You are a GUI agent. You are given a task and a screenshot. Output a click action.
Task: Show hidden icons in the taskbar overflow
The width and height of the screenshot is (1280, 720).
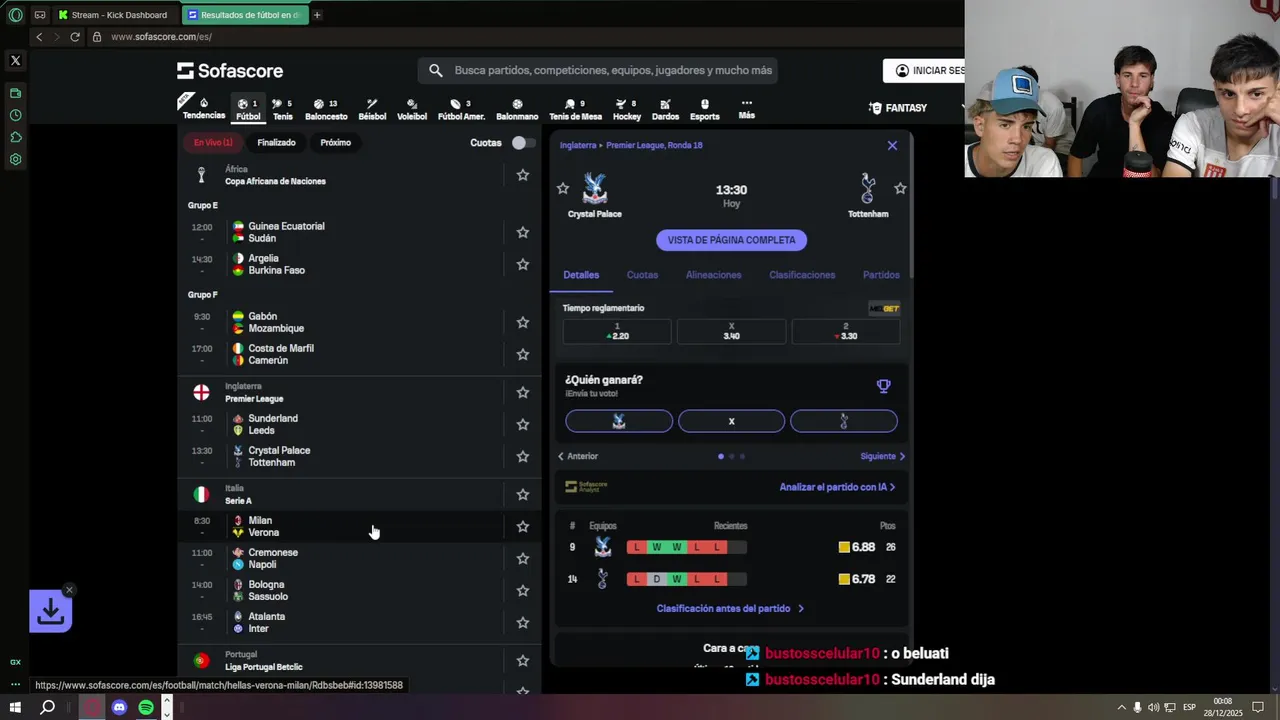[1120, 707]
